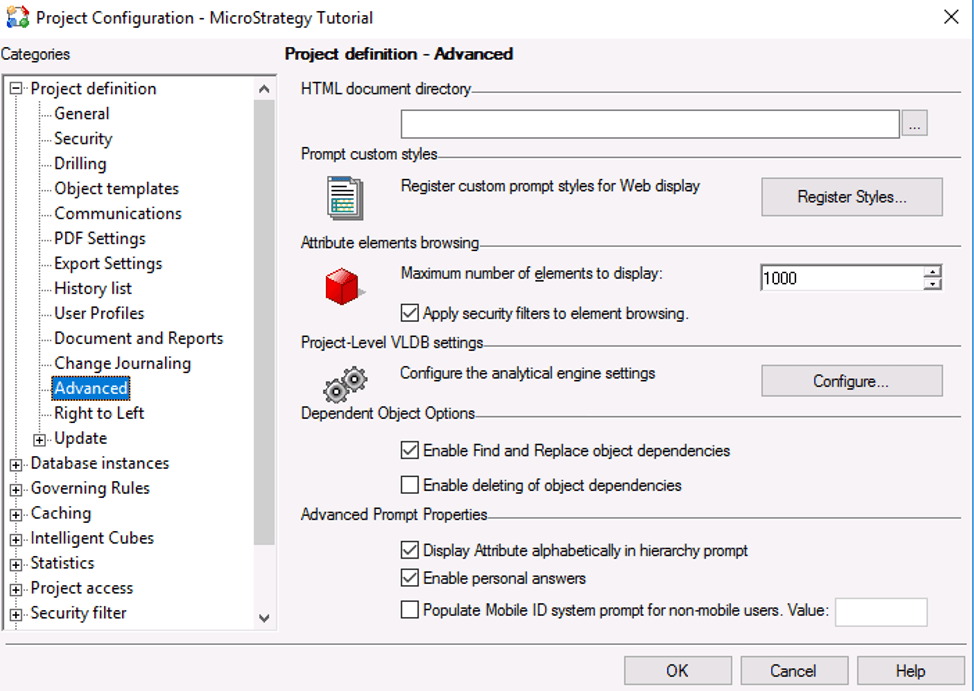Click the prompt custom styles document icon

(345, 197)
